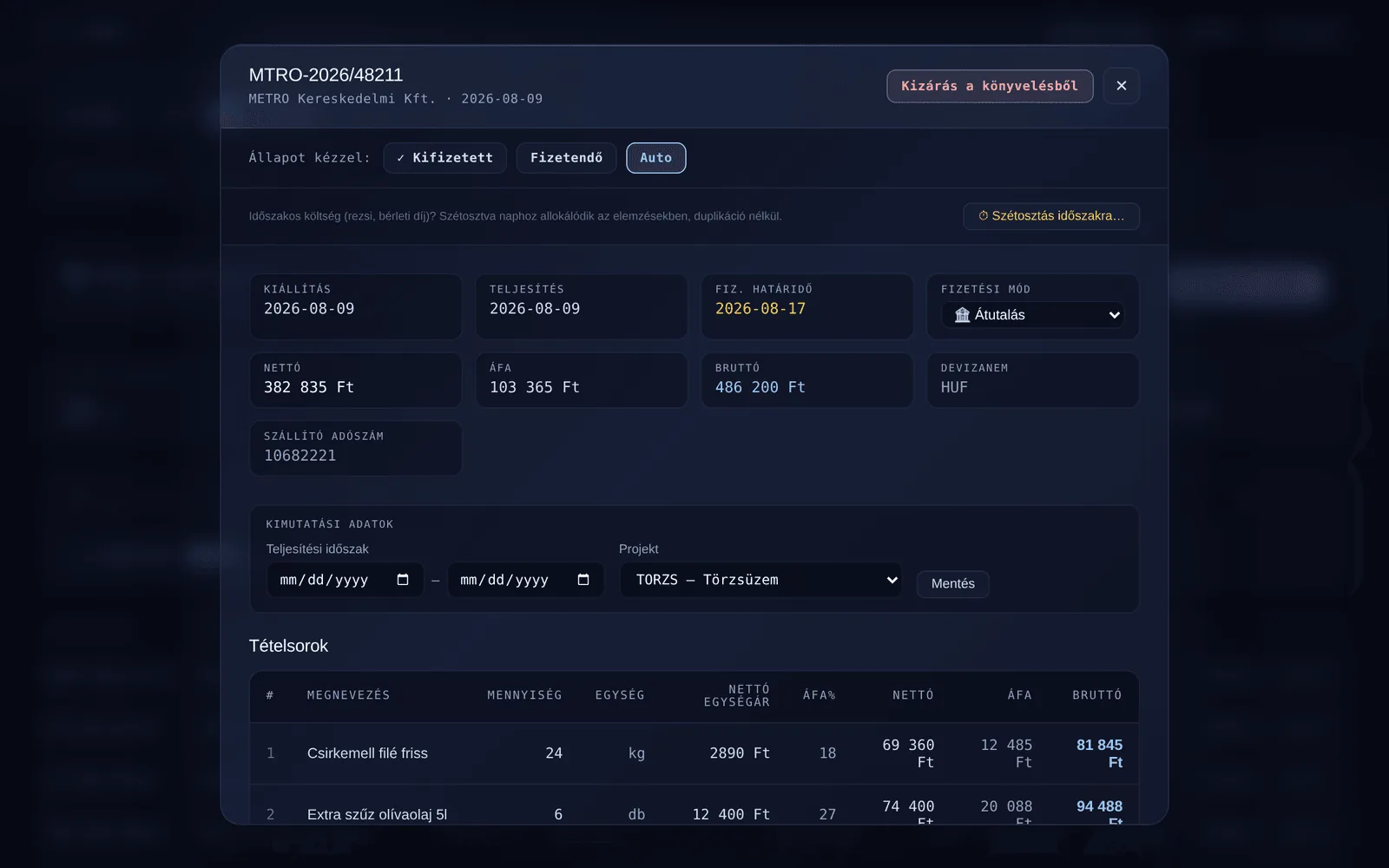Screen dimensions: 1389x868
Task: Select the Auto status option
Action: (x=655, y=158)
